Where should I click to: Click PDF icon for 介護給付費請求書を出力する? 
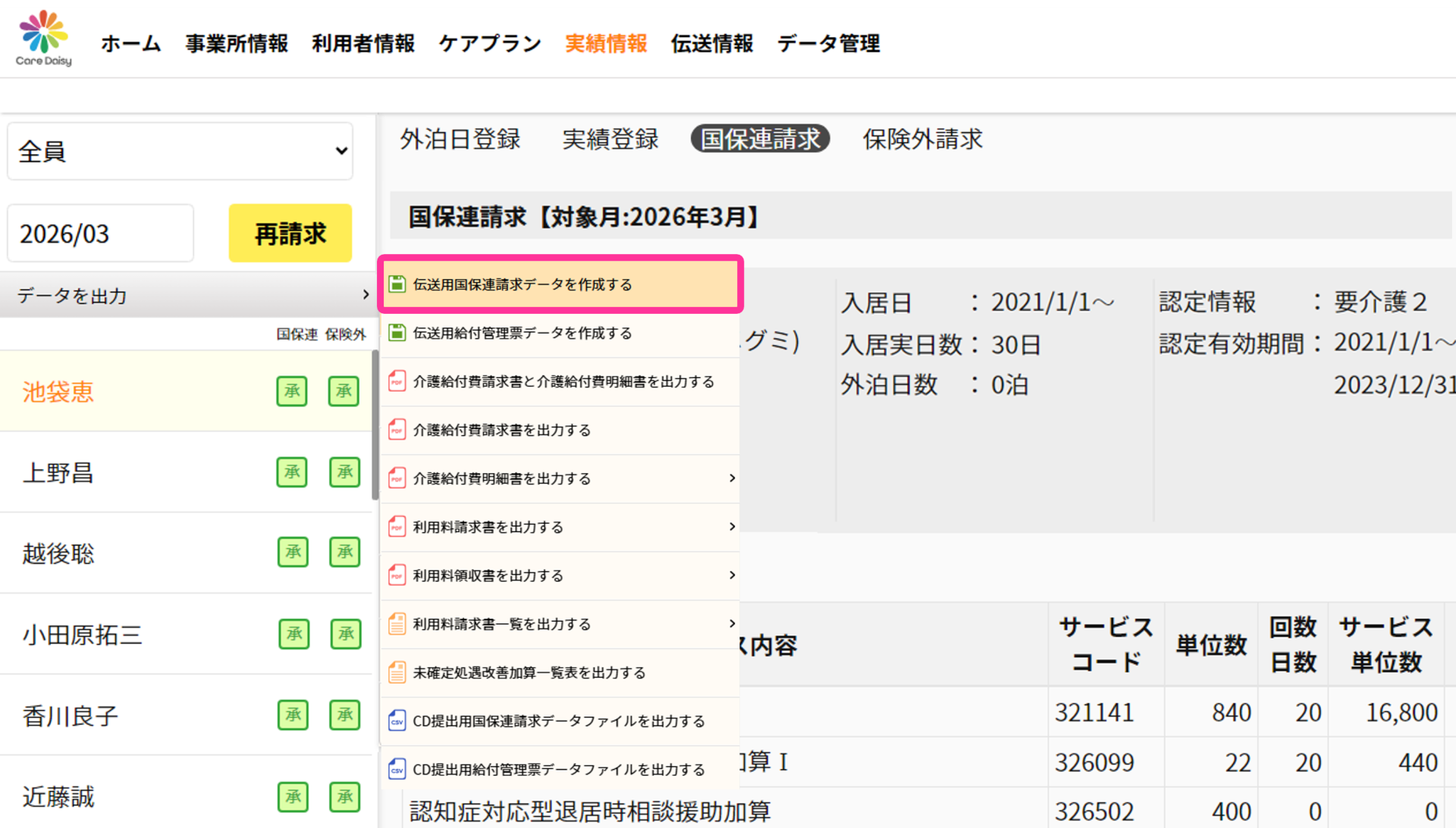tap(397, 430)
